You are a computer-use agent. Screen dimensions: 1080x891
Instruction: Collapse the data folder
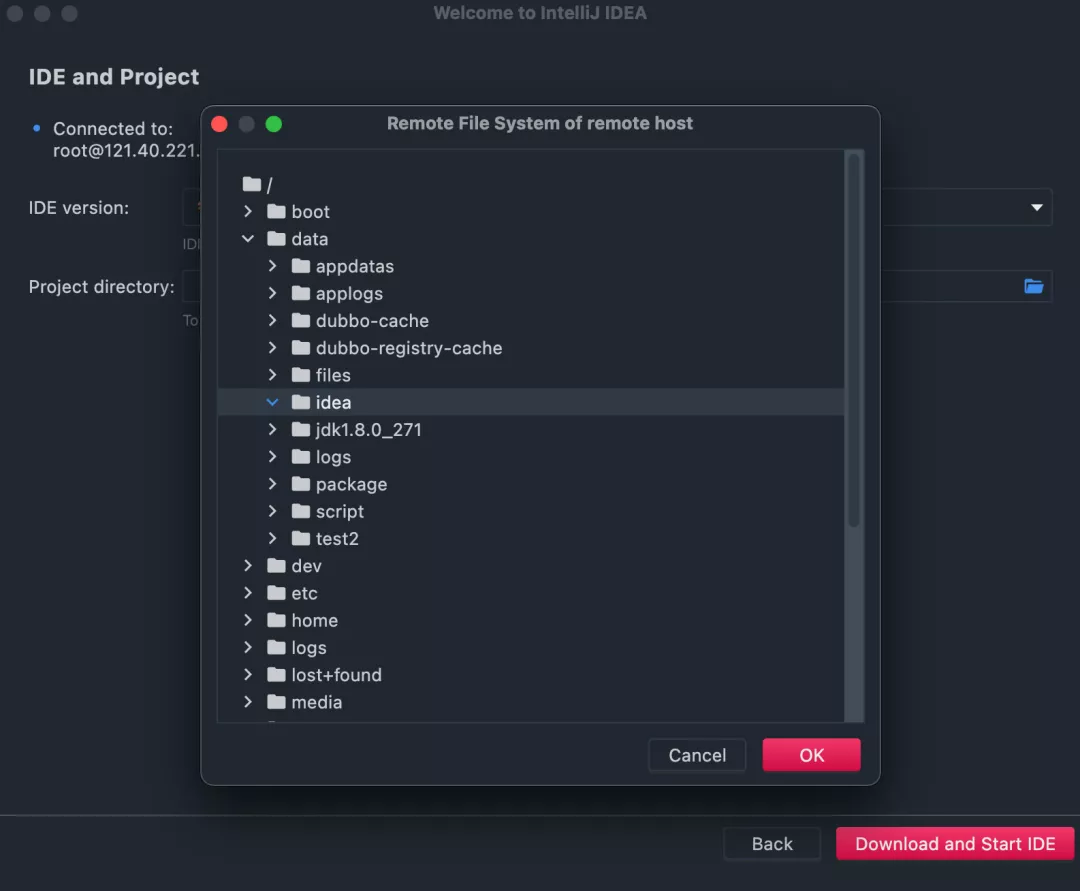(248, 240)
